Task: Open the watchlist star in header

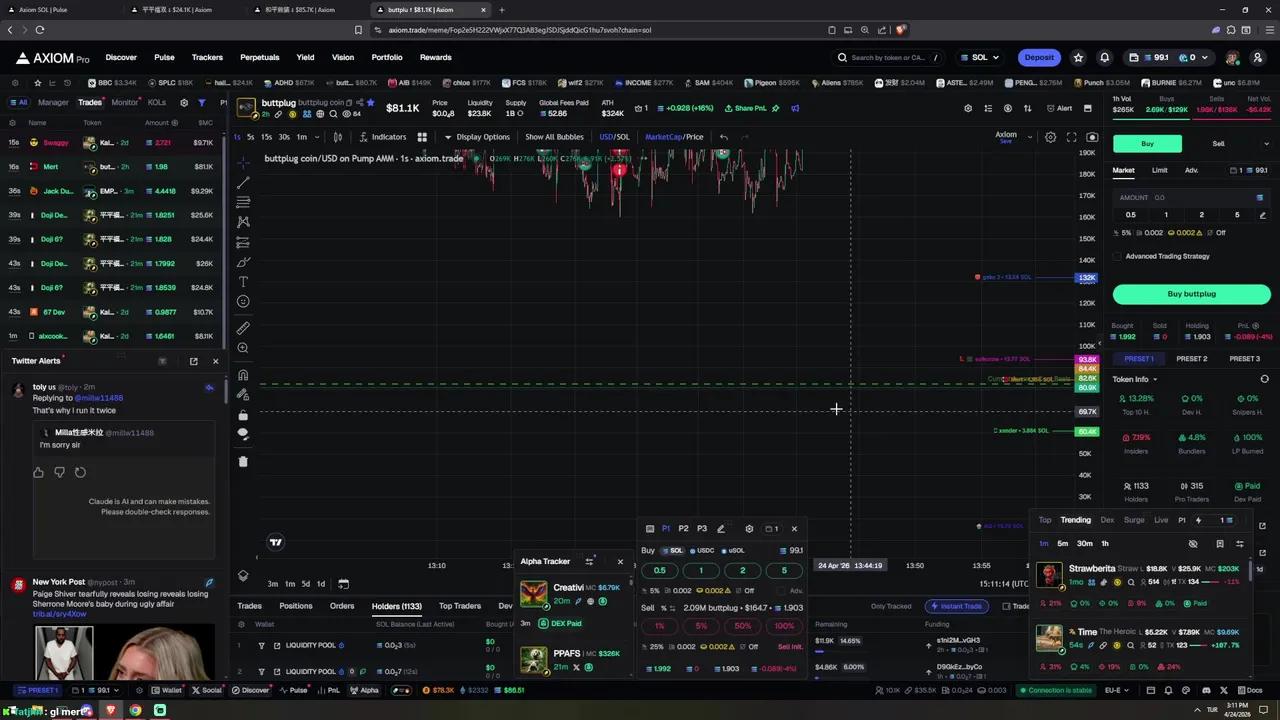Action: pos(1078,57)
